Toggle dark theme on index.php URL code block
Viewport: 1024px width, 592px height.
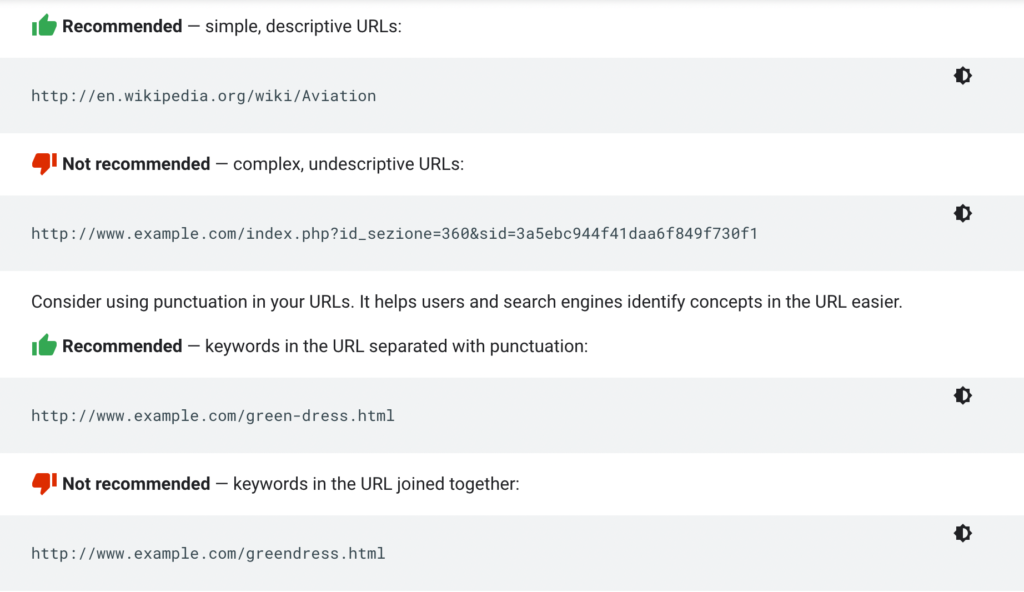coord(962,213)
